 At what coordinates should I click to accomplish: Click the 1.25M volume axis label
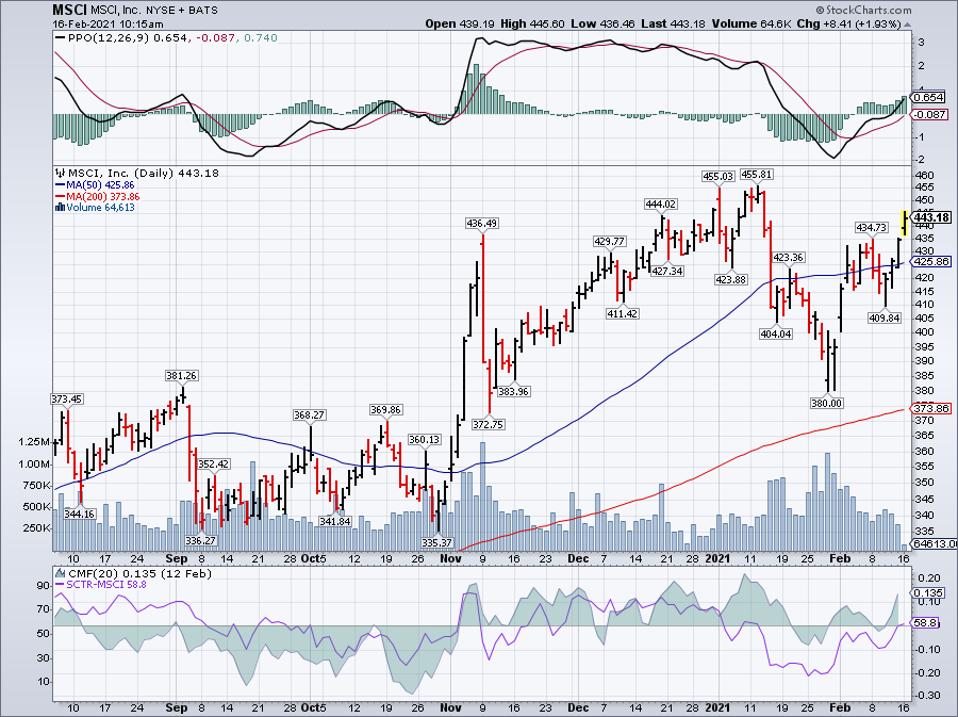34,442
